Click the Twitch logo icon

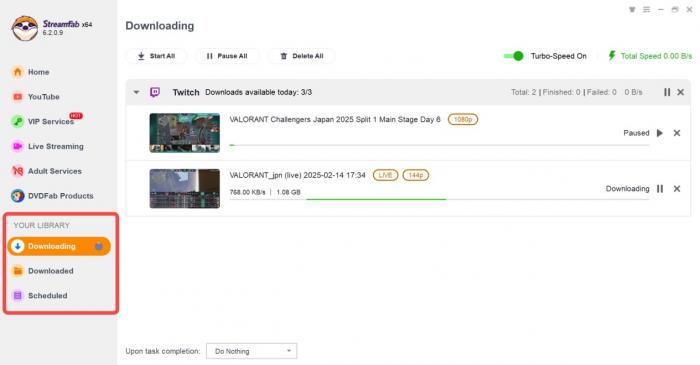(155, 92)
